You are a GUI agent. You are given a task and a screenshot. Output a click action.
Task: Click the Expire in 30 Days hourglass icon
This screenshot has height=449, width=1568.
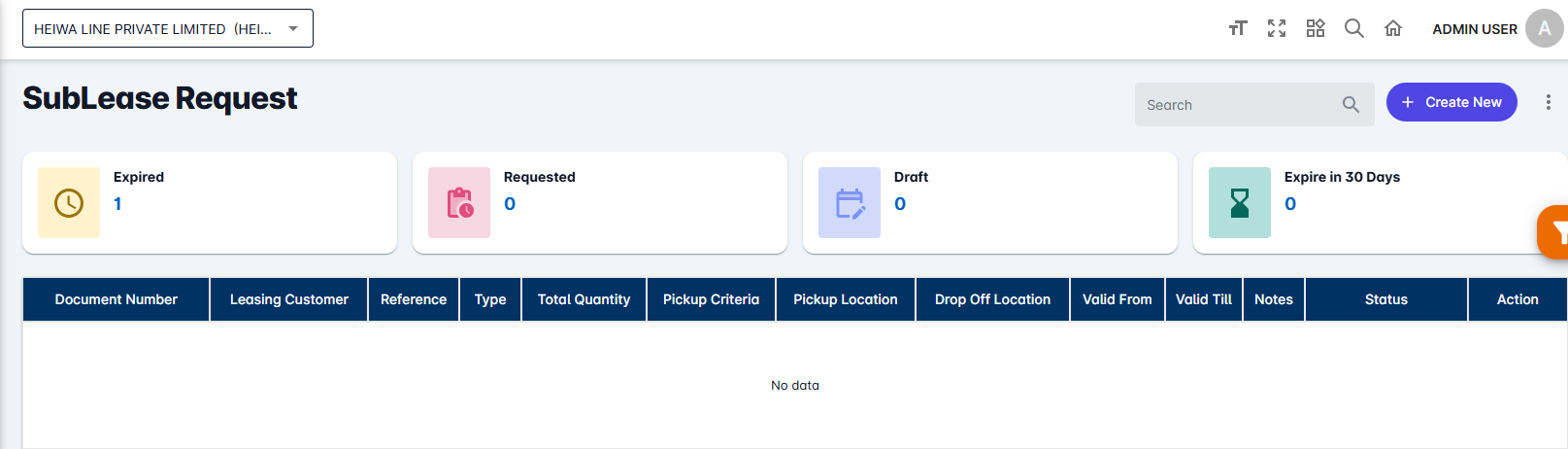[1240, 202]
